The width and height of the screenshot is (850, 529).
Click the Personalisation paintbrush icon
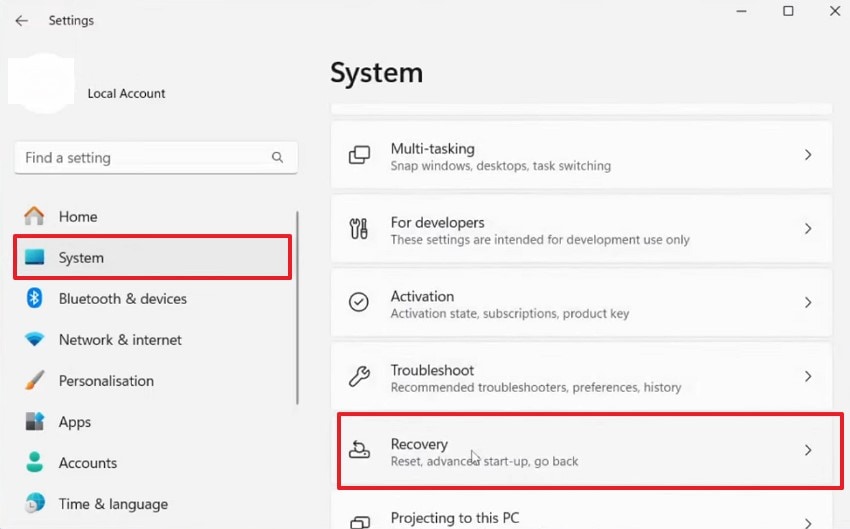pyautogui.click(x=35, y=381)
